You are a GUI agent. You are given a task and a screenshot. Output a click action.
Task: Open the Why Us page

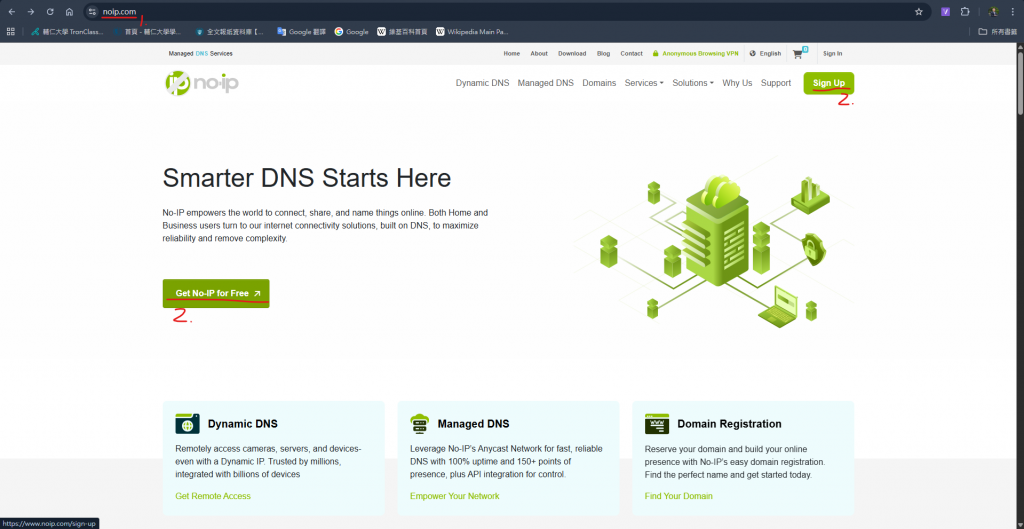(737, 83)
